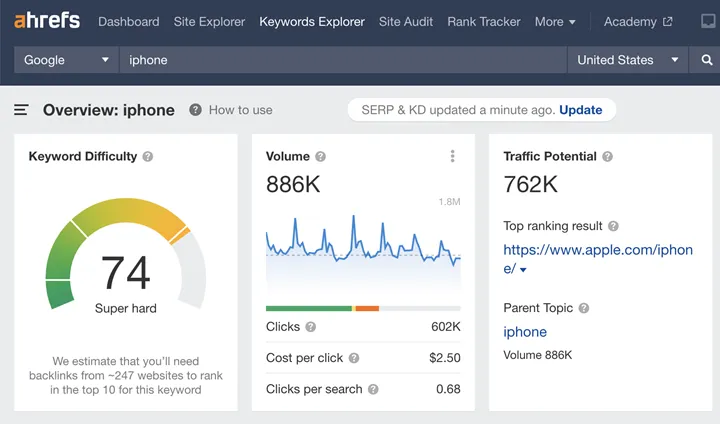Image resolution: width=720 pixels, height=424 pixels.
Task: Click the Parent Topic help icon
Action: [x=584, y=309]
